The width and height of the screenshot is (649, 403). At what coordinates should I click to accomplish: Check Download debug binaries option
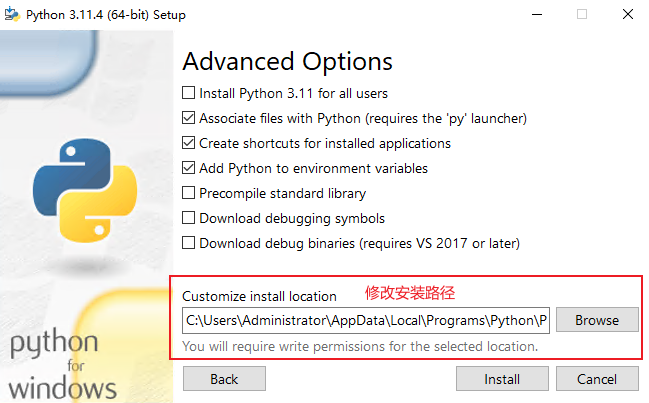point(188,243)
